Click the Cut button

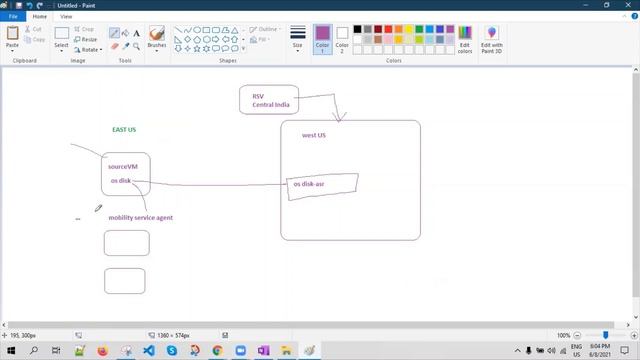click(33, 29)
